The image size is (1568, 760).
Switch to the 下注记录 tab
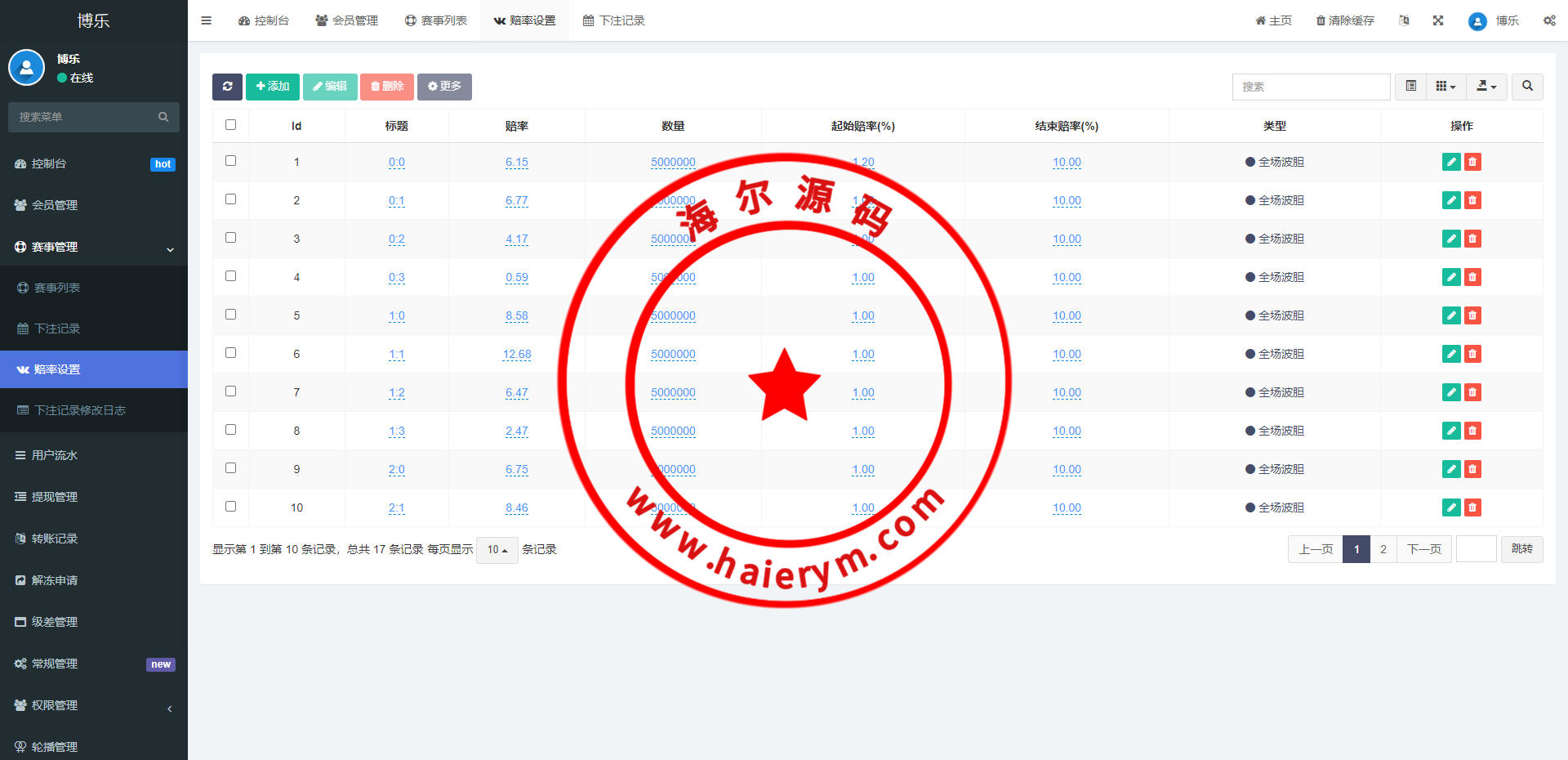click(x=614, y=20)
